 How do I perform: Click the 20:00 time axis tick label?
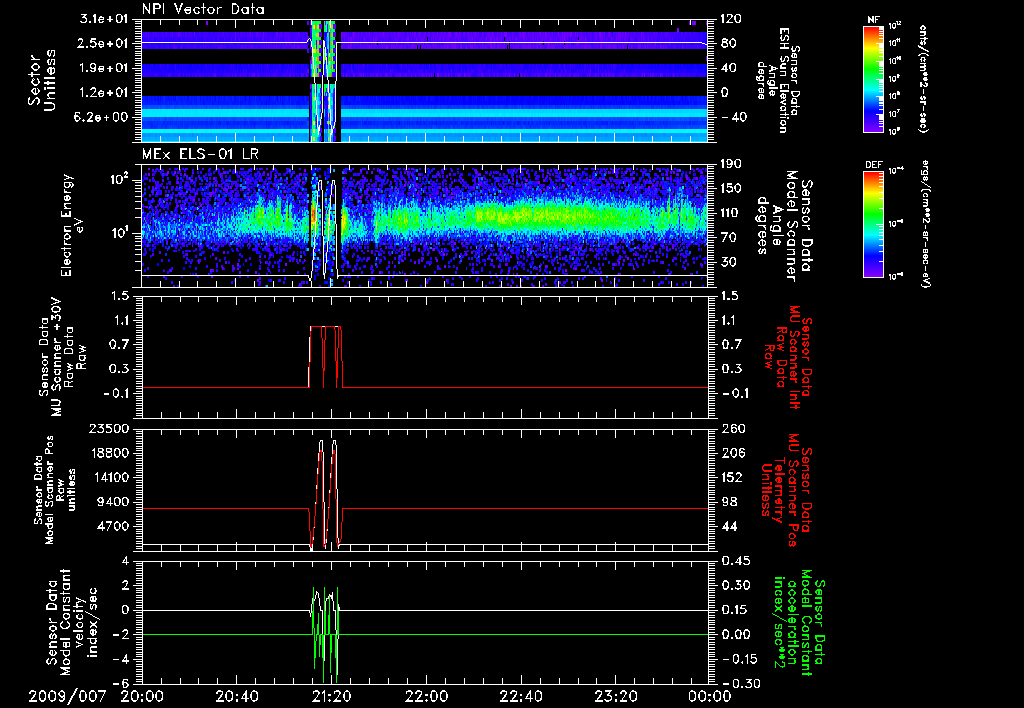tap(142, 696)
